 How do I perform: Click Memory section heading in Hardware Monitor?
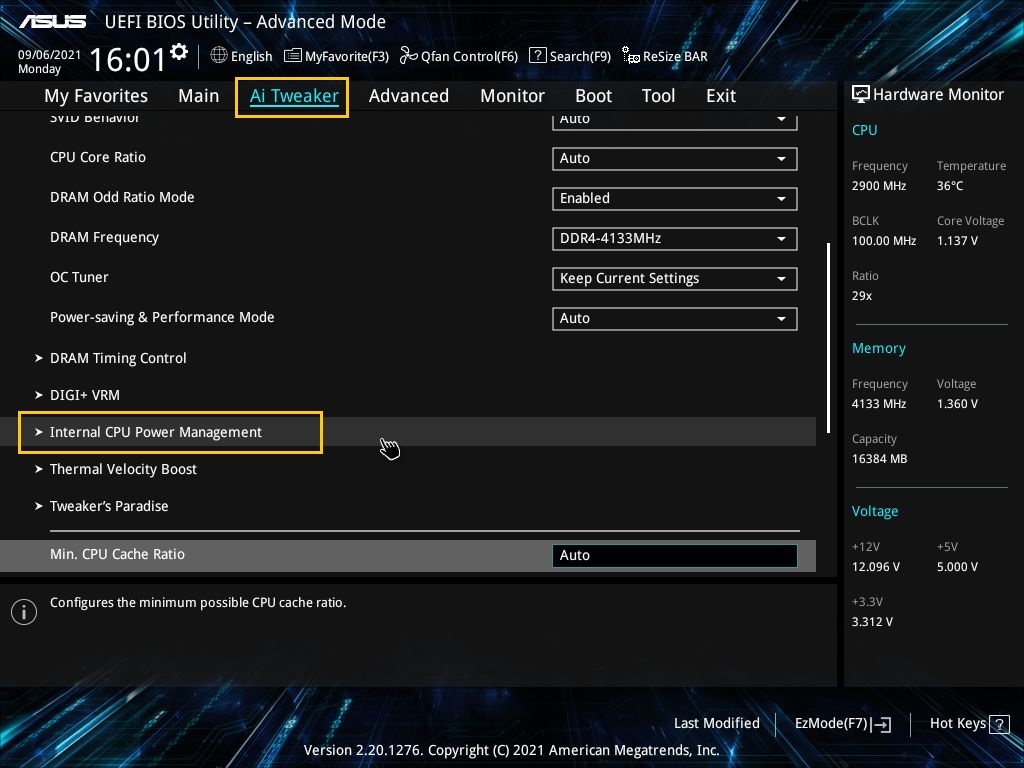[878, 348]
